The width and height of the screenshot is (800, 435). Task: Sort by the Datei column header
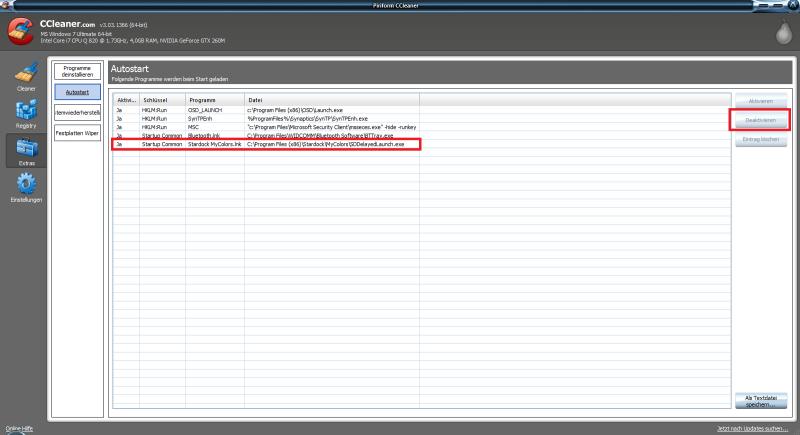click(332, 100)
